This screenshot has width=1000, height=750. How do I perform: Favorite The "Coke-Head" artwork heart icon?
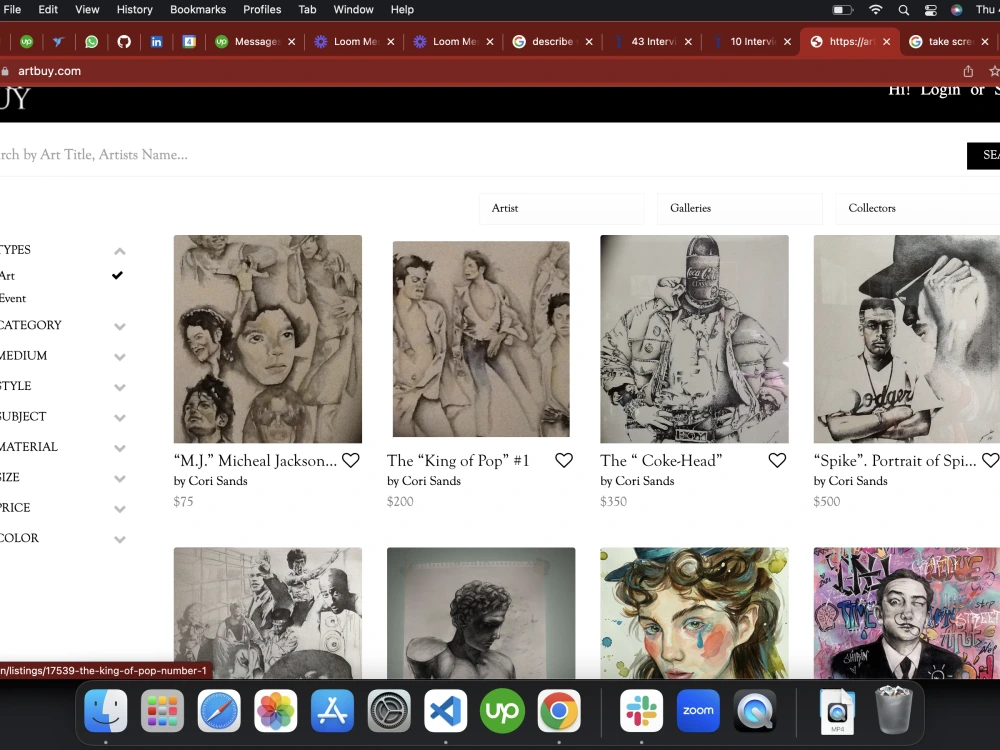(777, 460)
